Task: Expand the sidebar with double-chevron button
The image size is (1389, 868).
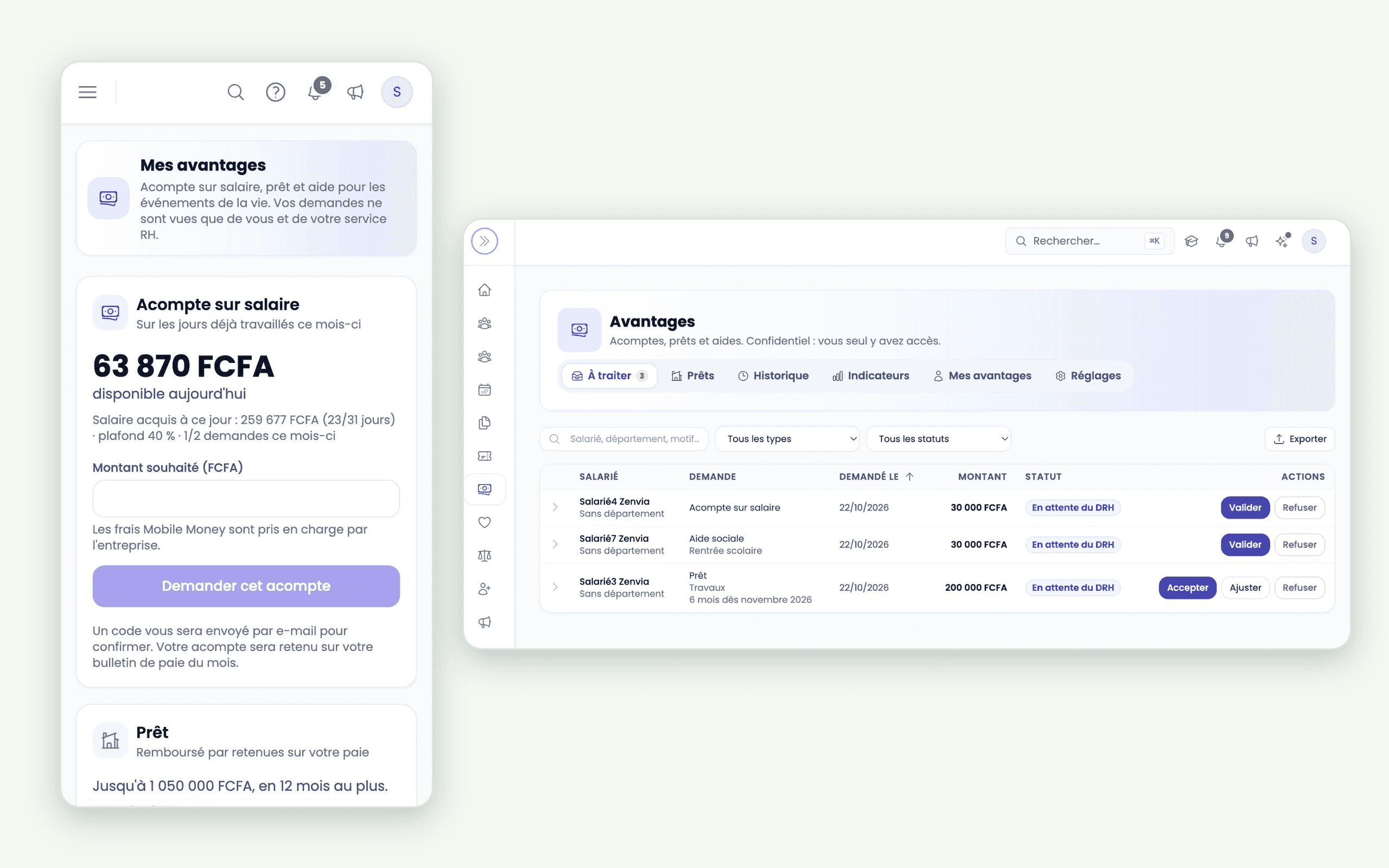Action: (485, 241)
